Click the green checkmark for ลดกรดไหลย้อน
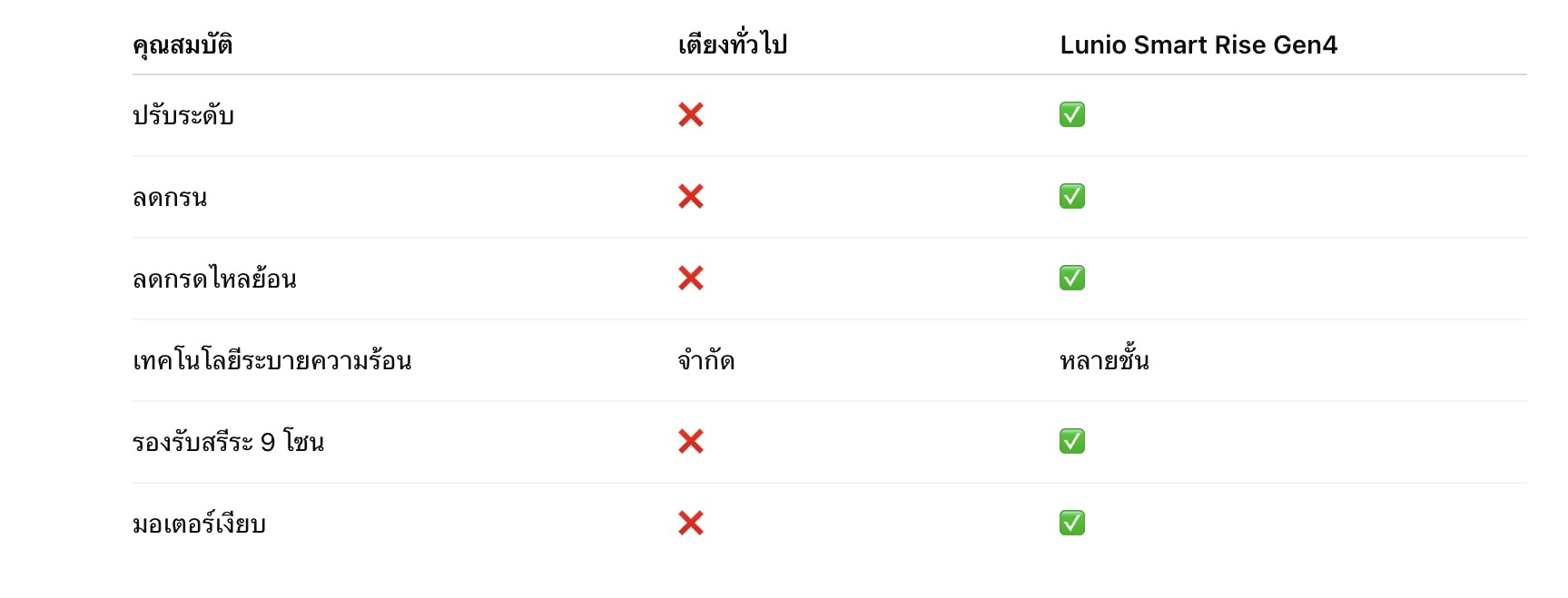Image resolution: width=1568 pixels, height=598 pixels. tap(1071, 279)
